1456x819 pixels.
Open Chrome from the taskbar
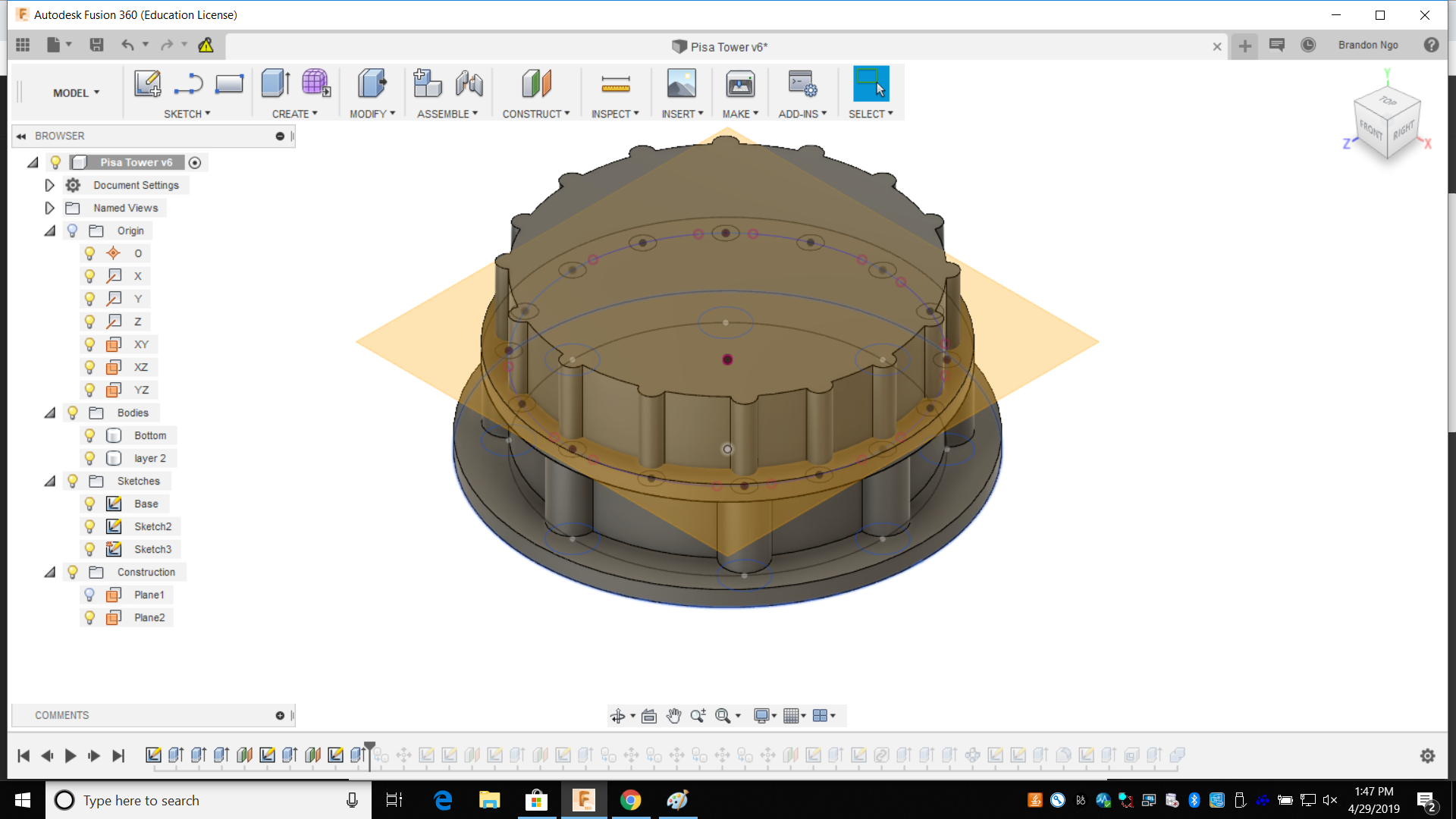[630, 800]
